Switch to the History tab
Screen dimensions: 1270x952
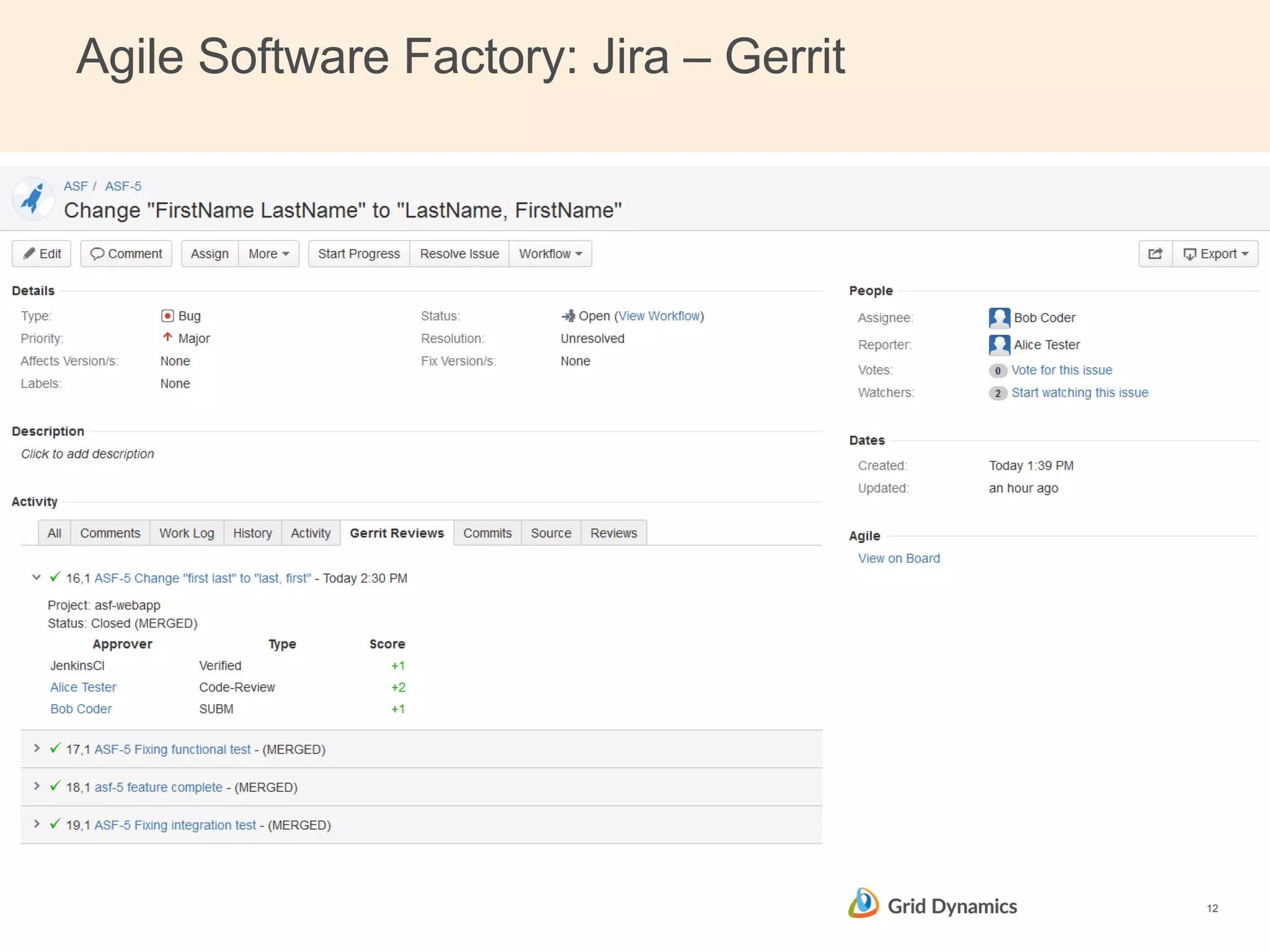click(x=252, y=533)
